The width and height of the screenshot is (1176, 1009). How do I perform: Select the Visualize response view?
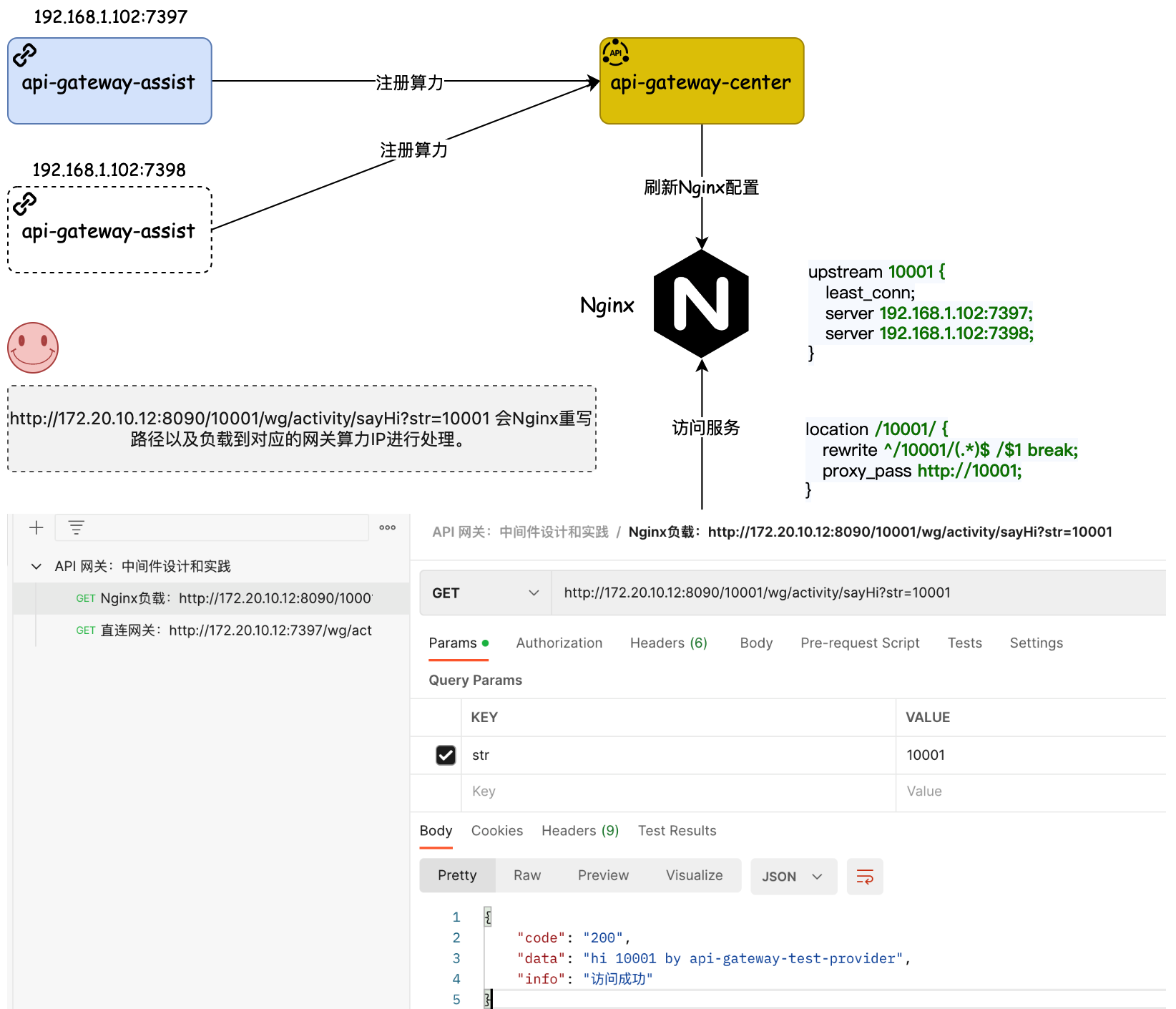[x=694, y=876]
